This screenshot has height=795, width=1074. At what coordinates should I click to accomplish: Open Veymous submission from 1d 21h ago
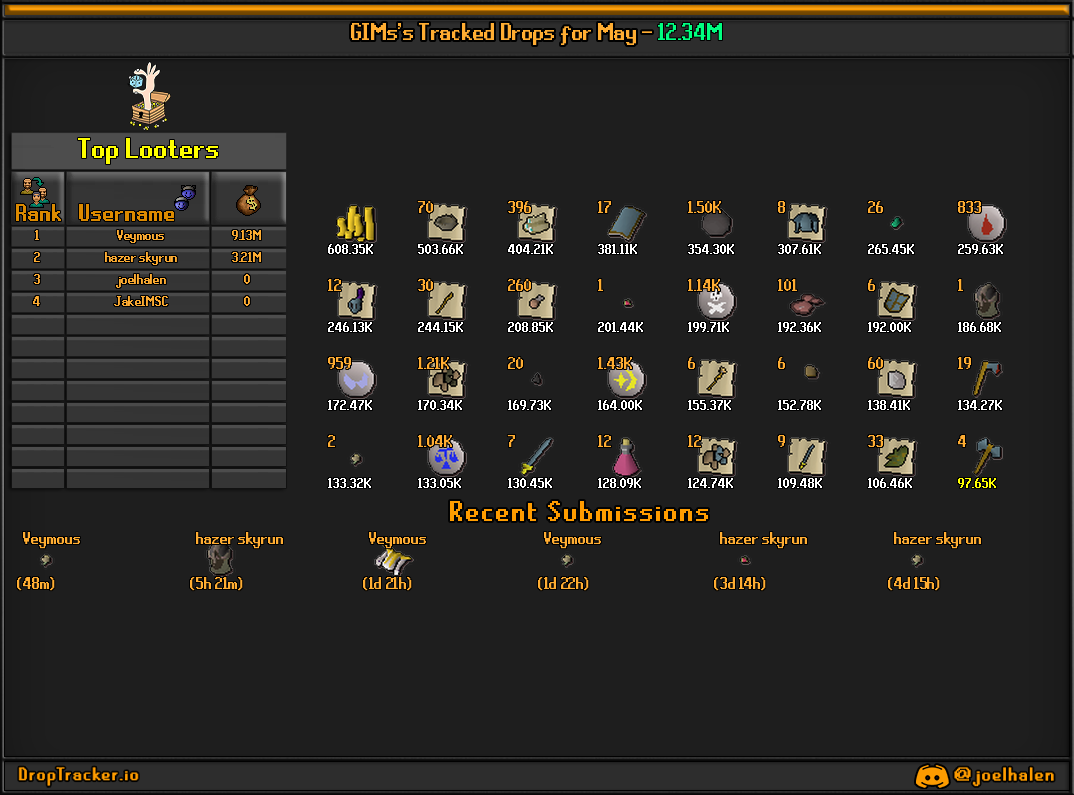394,561
